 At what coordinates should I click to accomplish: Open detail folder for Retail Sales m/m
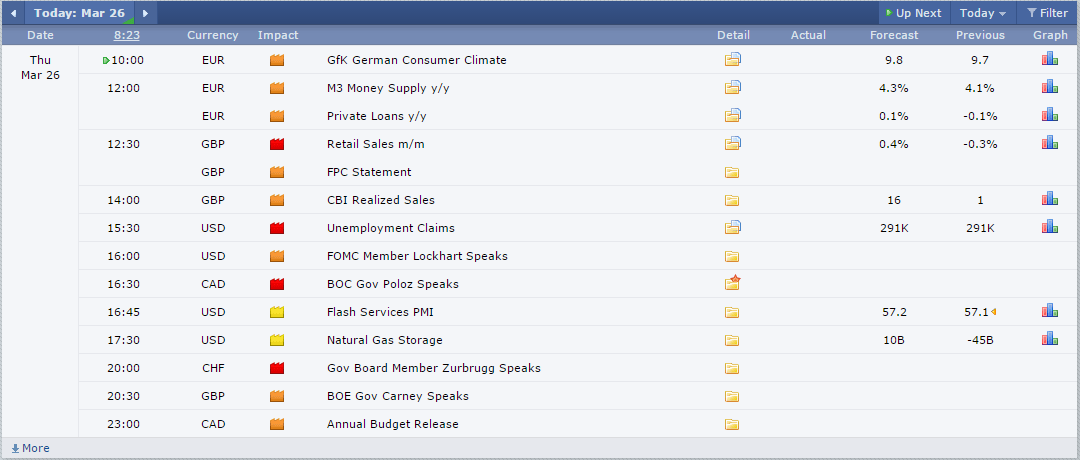point(732,144)
